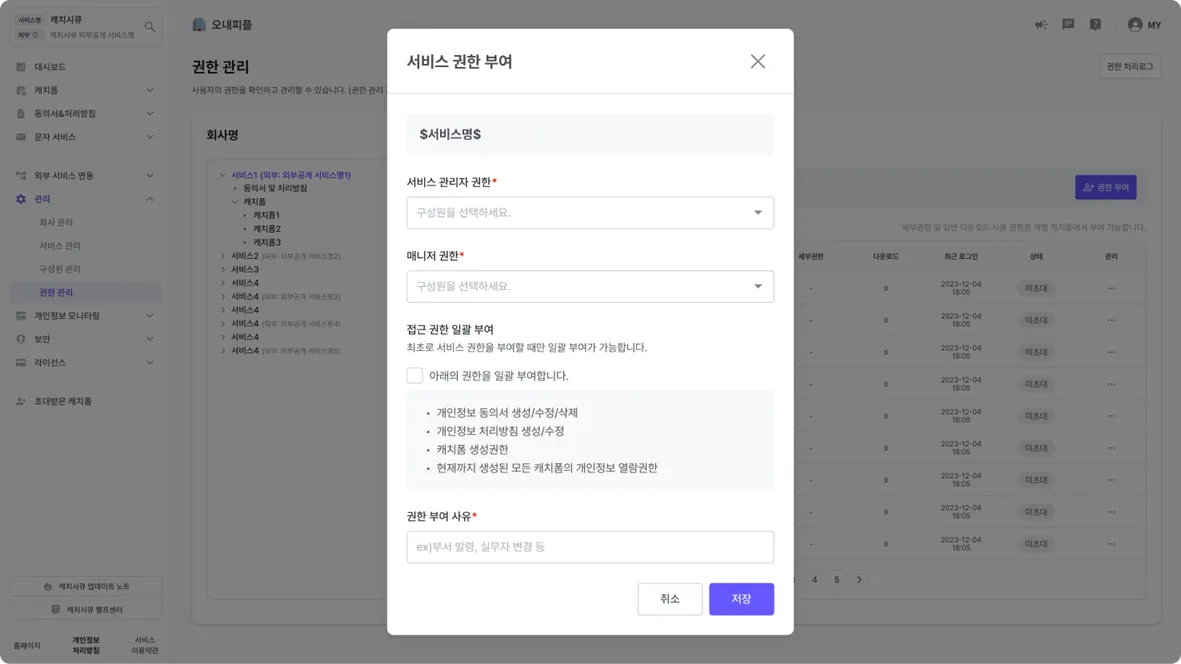Click the 캐치폼 sidebar icon

(21, 90)
